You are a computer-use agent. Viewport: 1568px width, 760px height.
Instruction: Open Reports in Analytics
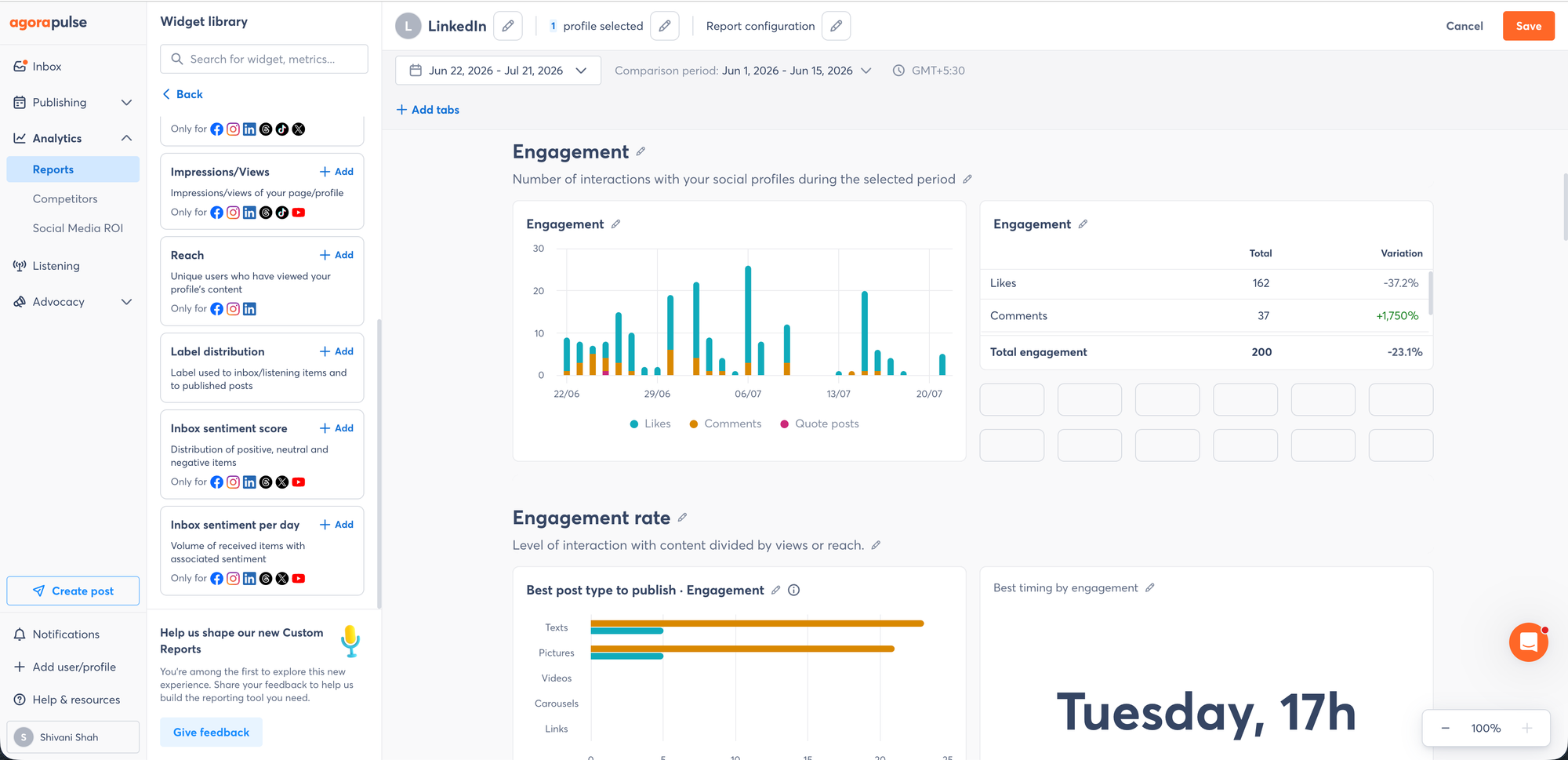click(x=73, y=169)
